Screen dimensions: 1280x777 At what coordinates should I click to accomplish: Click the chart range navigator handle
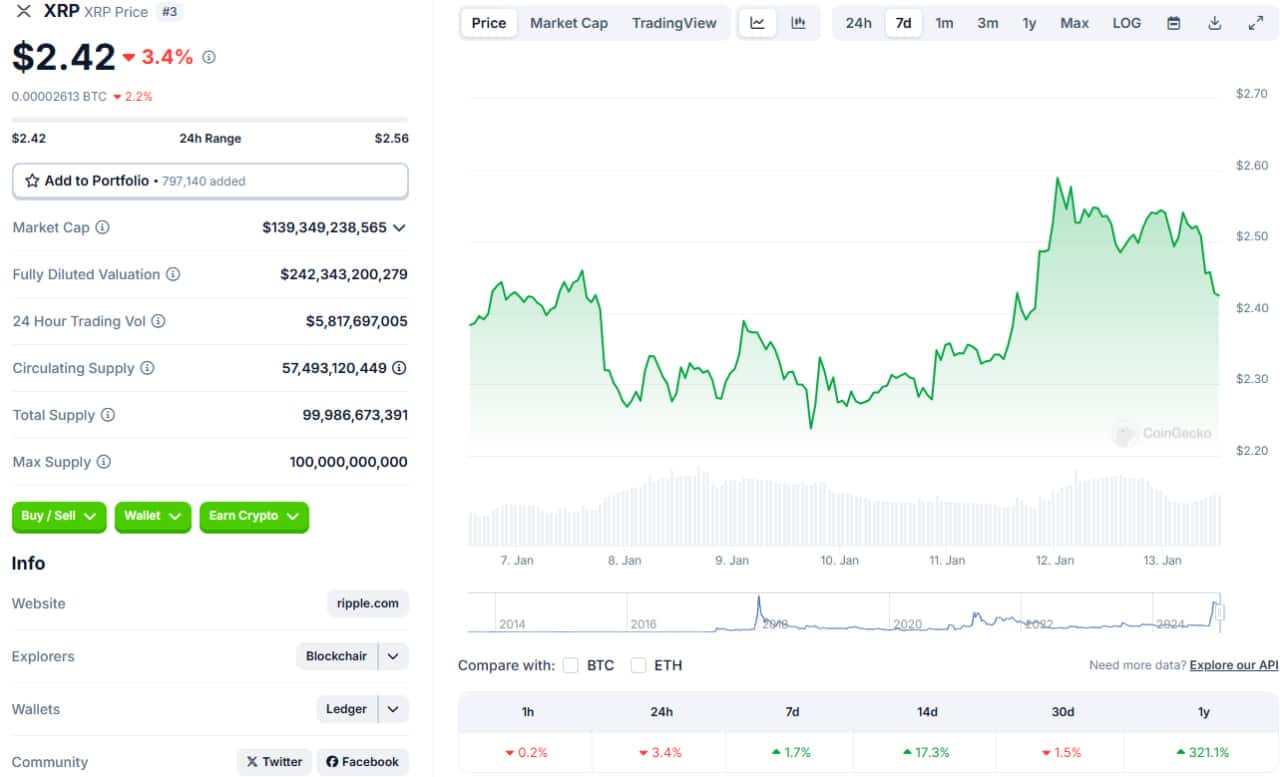1219,612
